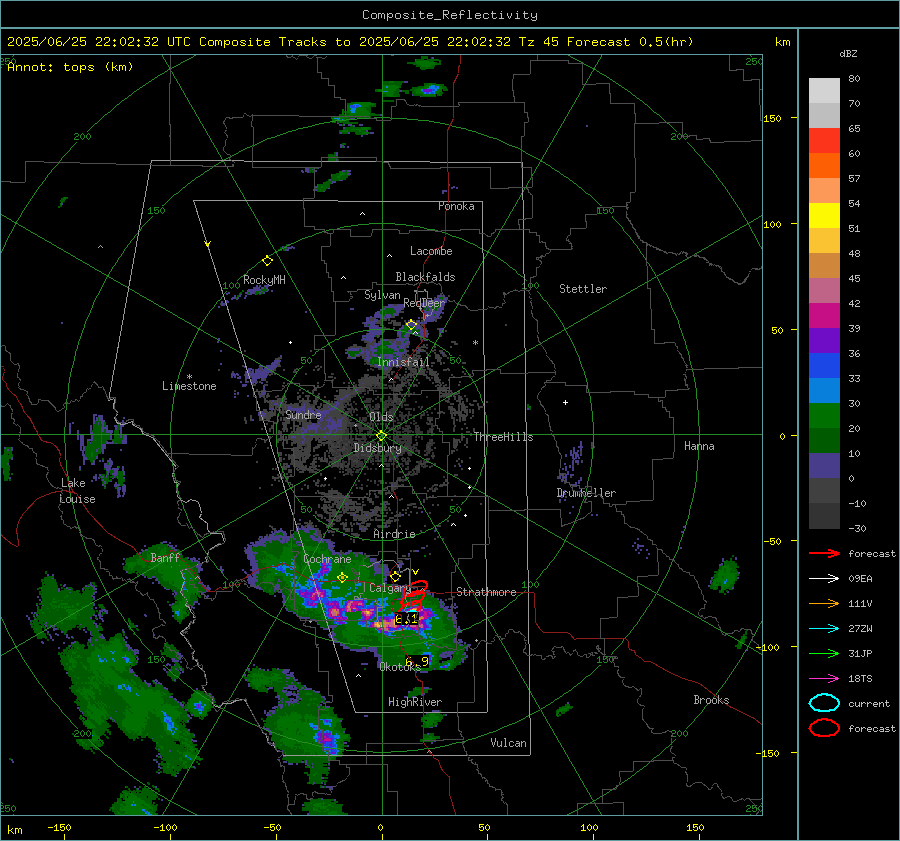Click the white 09EA arrow legend icon

824,579
